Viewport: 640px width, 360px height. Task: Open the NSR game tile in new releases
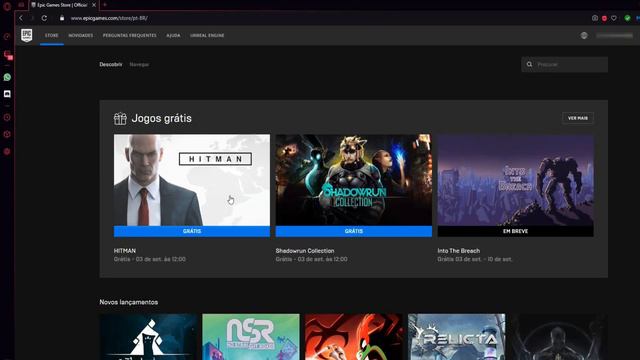tap(251, 337)
